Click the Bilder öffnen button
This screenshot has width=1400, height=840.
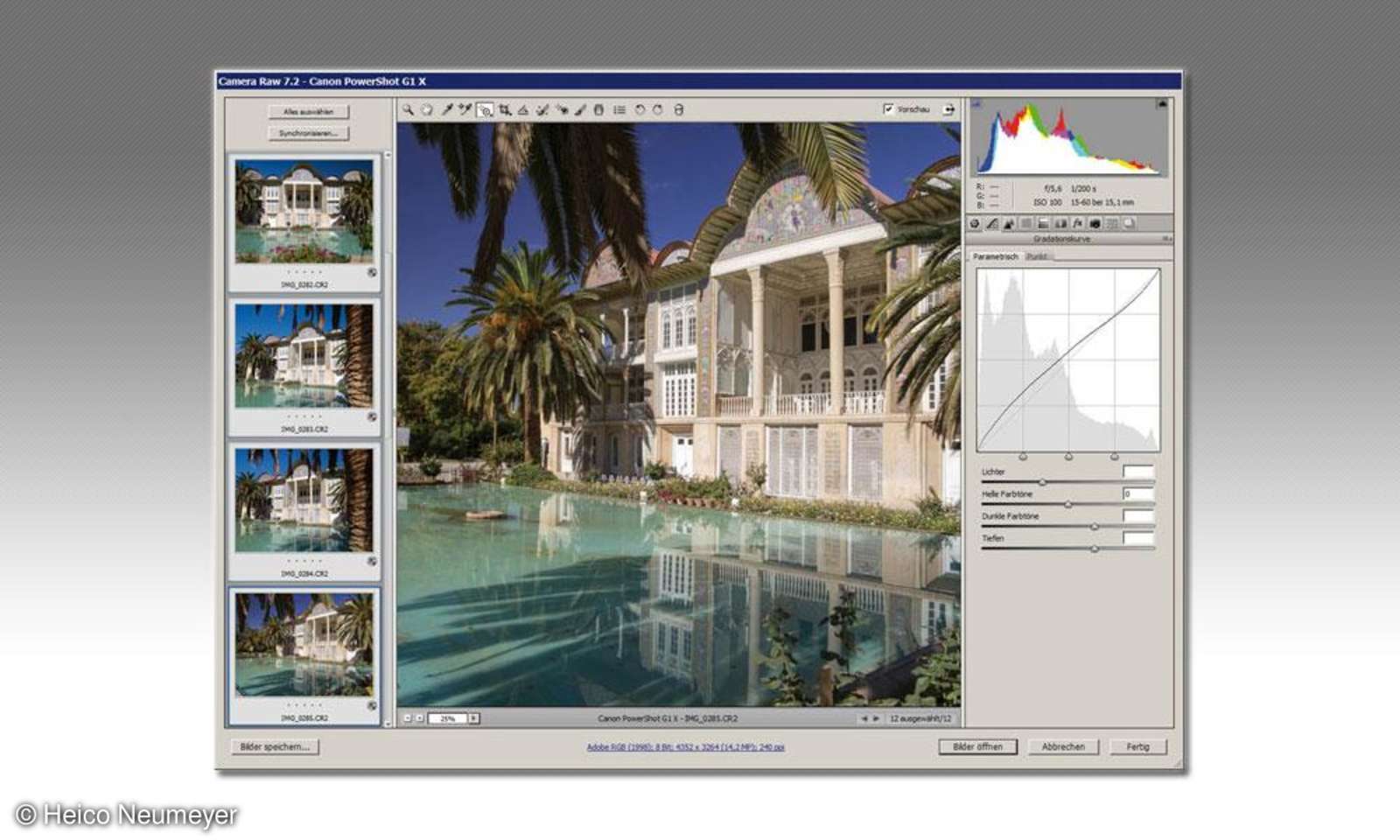[x=977, y=746]
